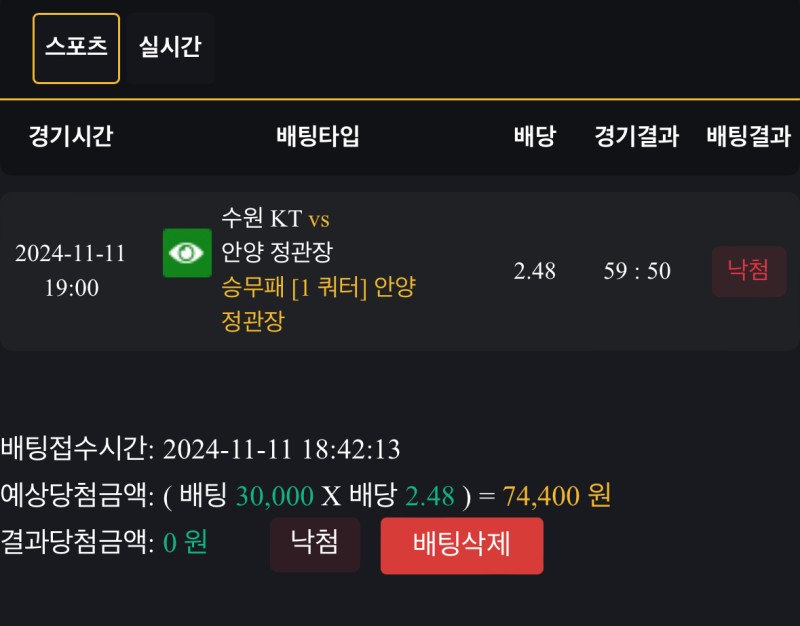Select the expected payout 74,400 원

(x=557, y=496)
